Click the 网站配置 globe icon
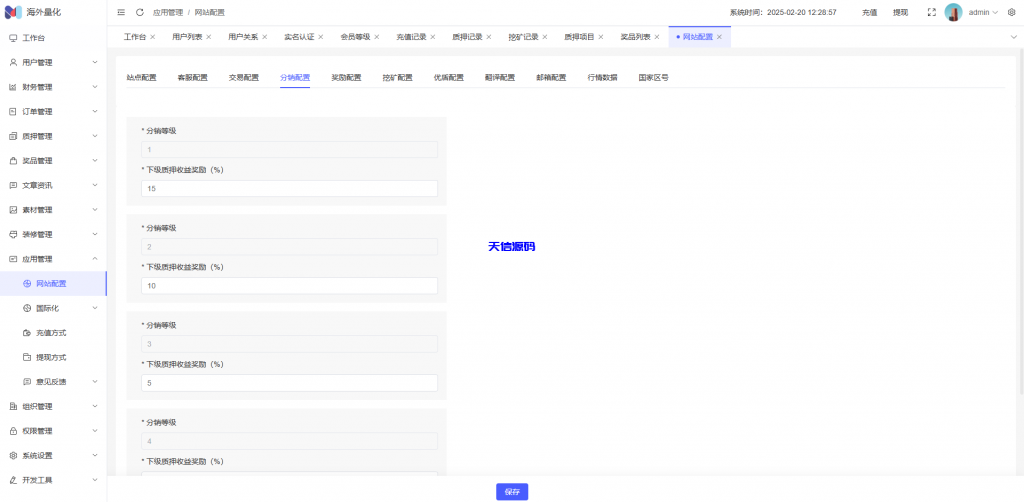Viewport: 1024px width, 502px height. [27, 284]
